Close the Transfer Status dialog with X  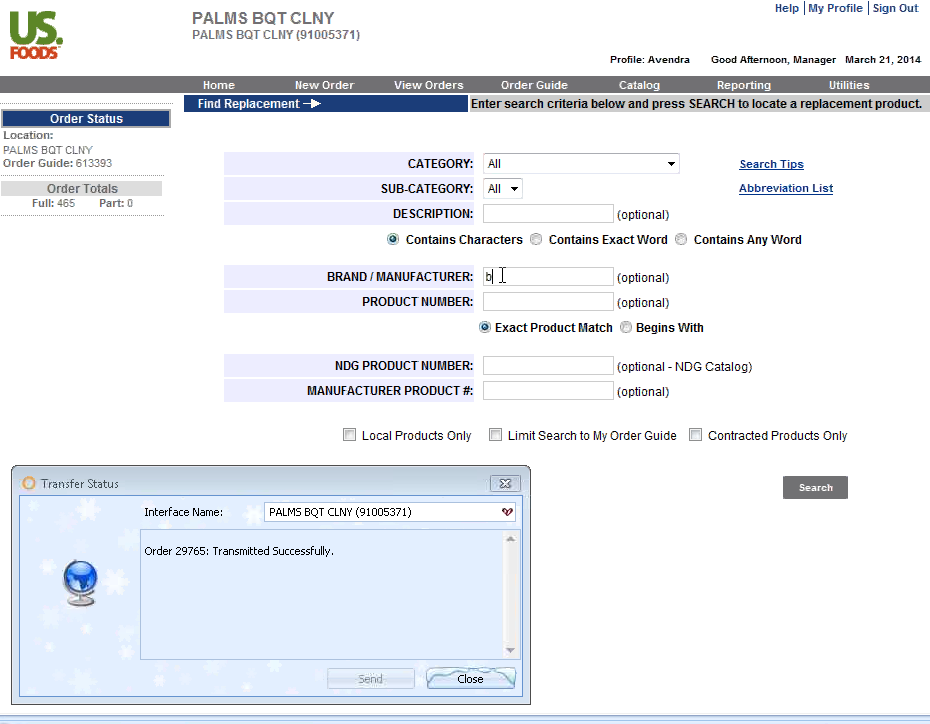click(x=505, y=484)
